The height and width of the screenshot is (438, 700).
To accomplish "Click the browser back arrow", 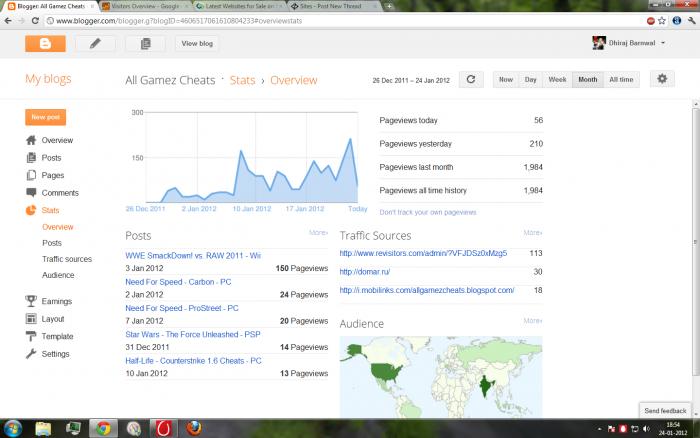I will [8, 21].
